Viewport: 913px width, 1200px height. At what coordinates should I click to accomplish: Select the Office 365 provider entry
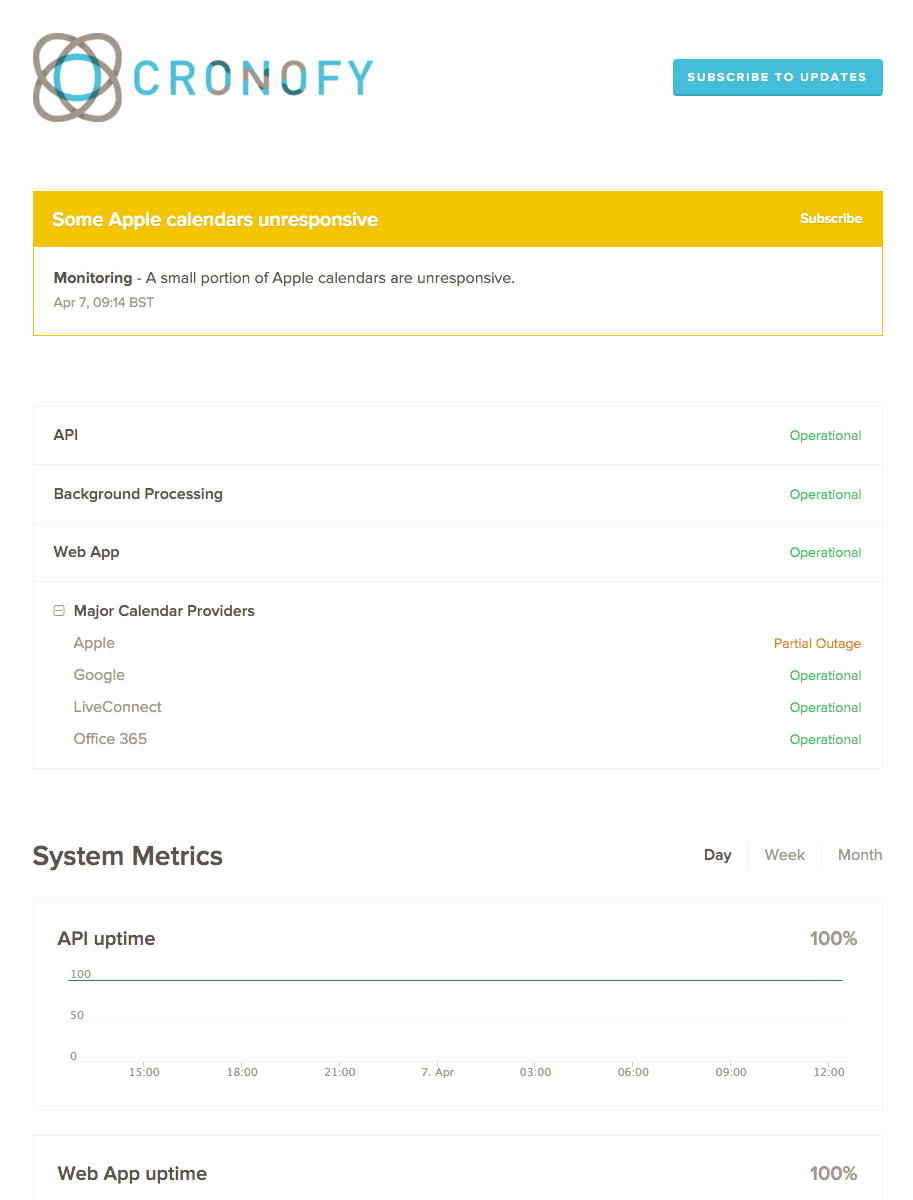(110, 739)
